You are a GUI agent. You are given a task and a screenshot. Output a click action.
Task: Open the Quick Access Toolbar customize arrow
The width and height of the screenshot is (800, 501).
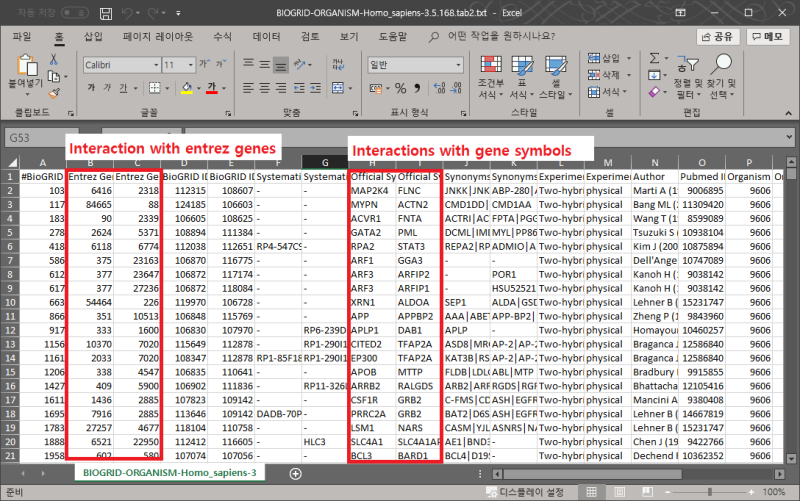(178, 13)
